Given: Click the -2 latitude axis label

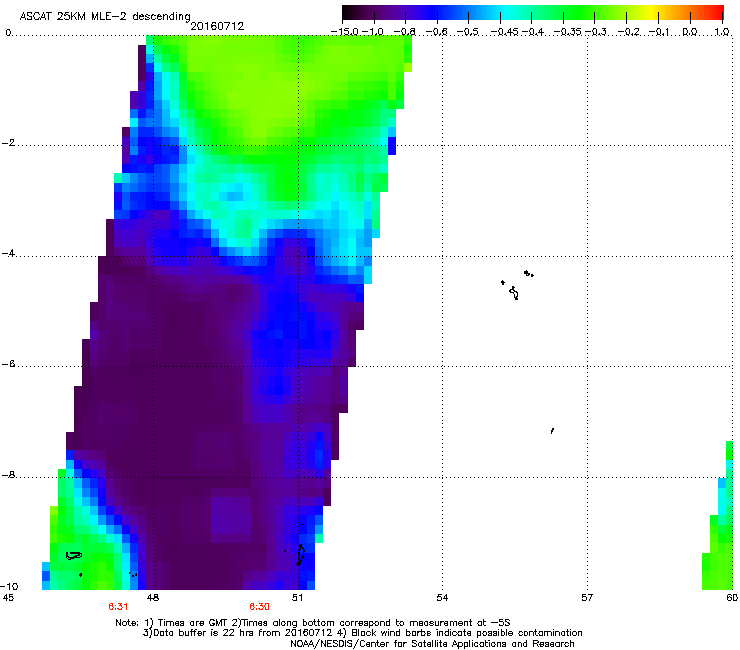Looking at the screenshot, I should [8, 143].
